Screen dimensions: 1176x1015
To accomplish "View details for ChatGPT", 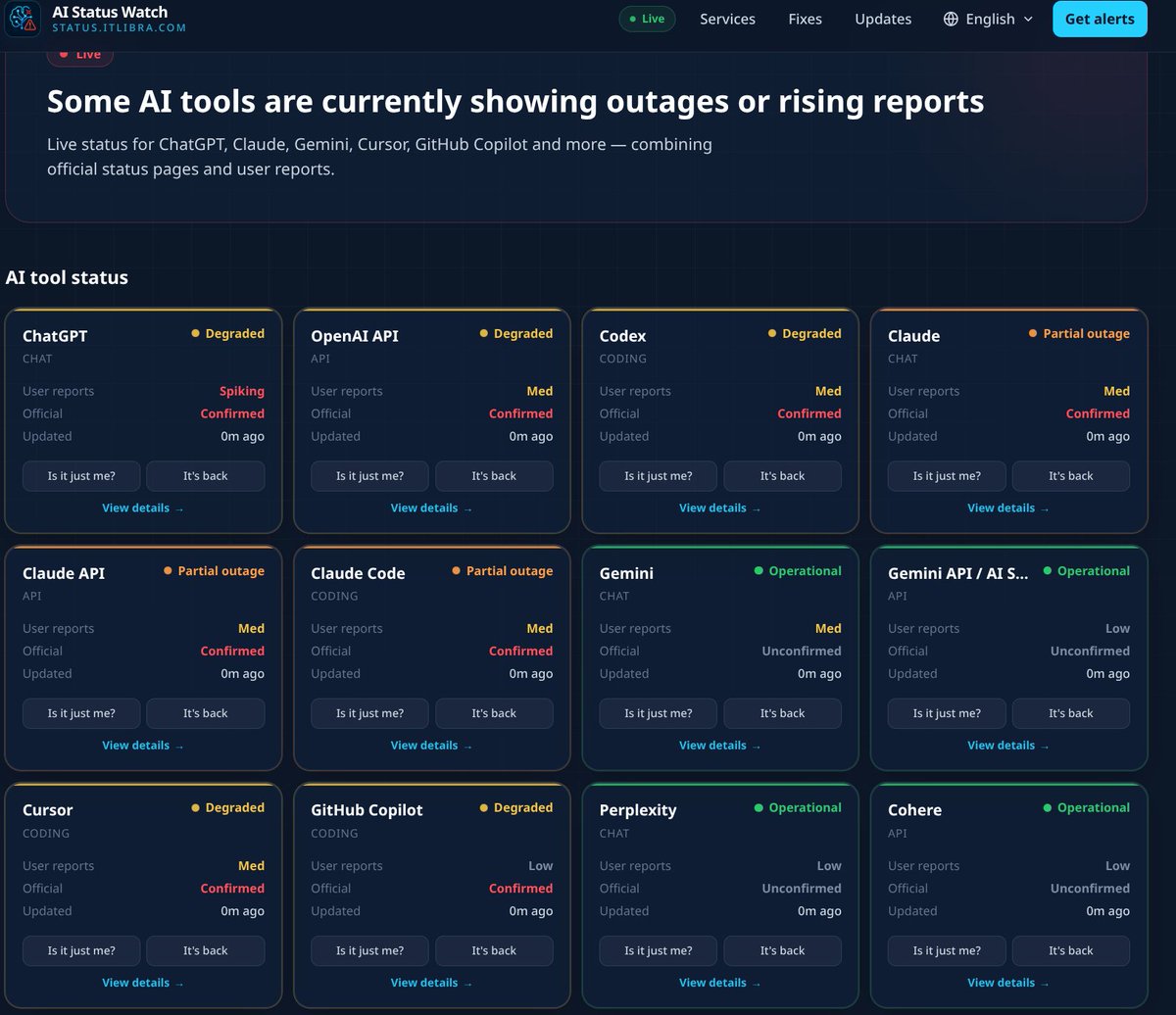I will 143,507.
